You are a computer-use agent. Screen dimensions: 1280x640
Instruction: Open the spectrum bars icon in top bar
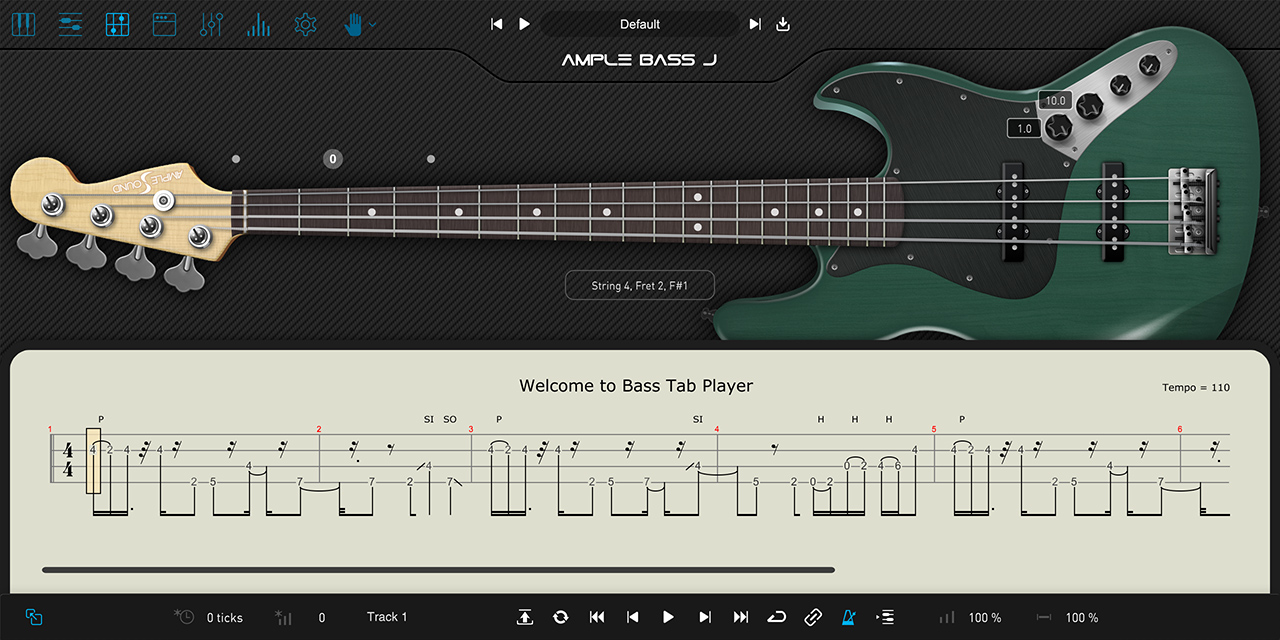tap(259, 24)
